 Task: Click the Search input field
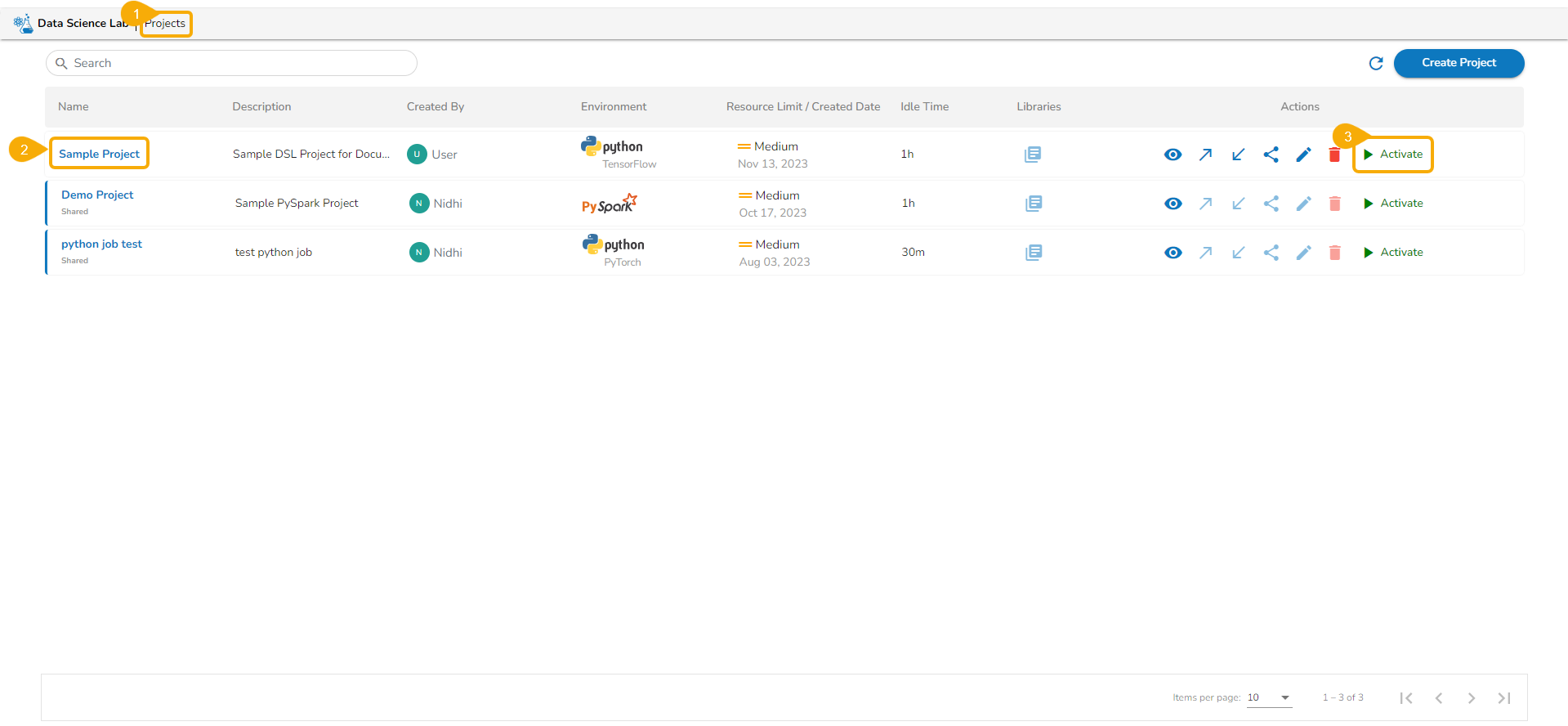point(237,63)
